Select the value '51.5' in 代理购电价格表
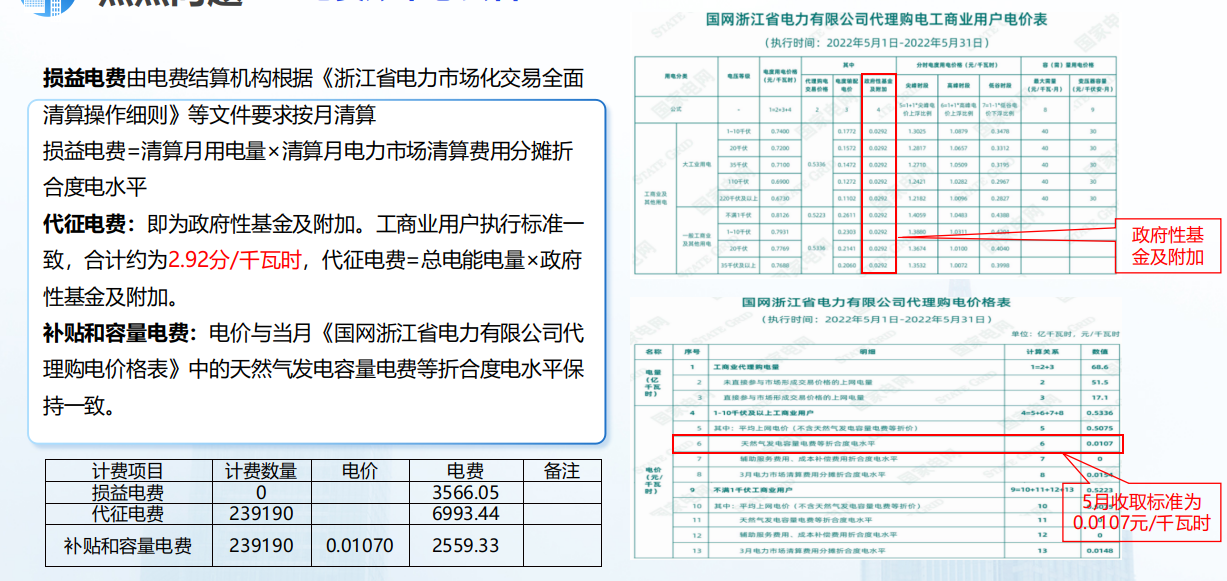Viewport: 1227px width, 581px height. coord(1099,382)
